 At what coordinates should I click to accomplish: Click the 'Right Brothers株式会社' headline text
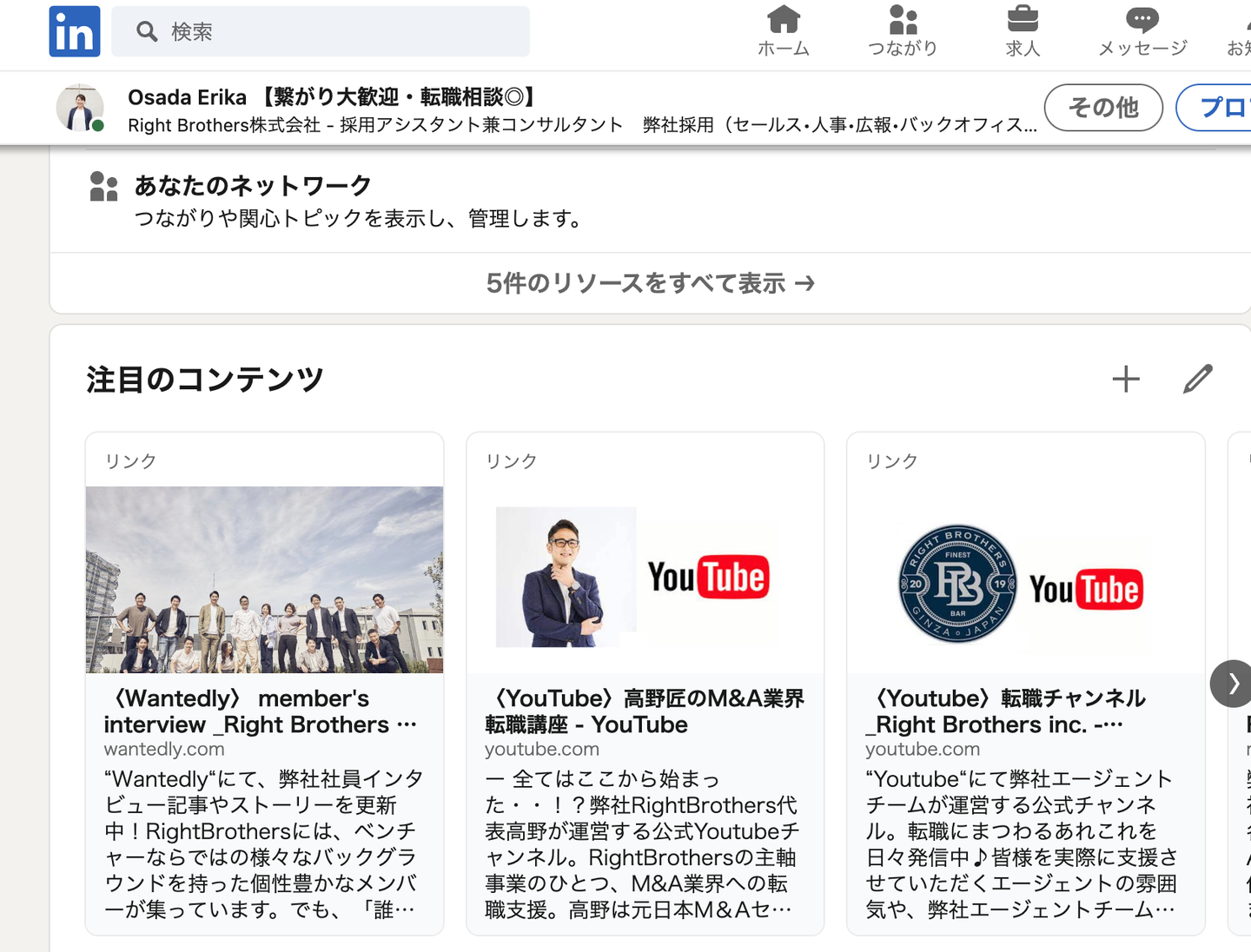click(224, 125)
